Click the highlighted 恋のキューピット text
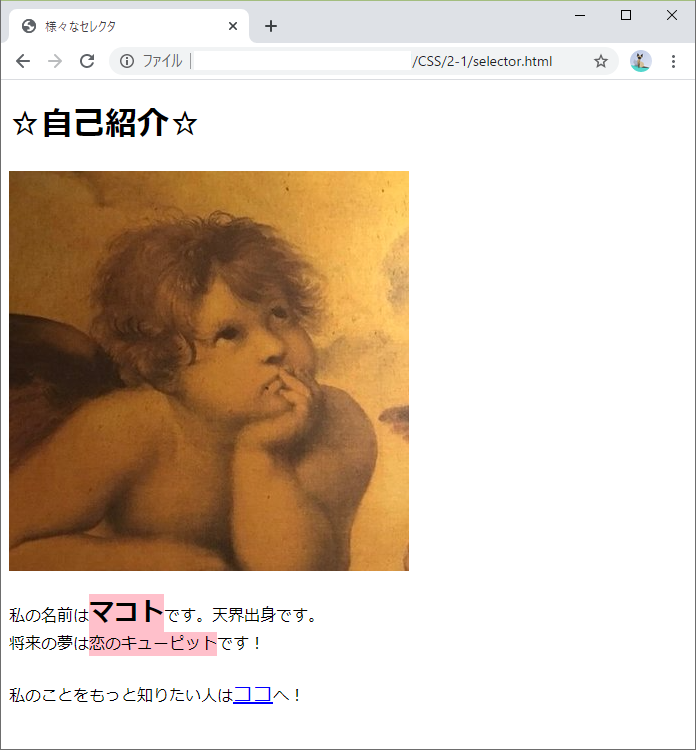Screen dimensions: 696x750 153,643
